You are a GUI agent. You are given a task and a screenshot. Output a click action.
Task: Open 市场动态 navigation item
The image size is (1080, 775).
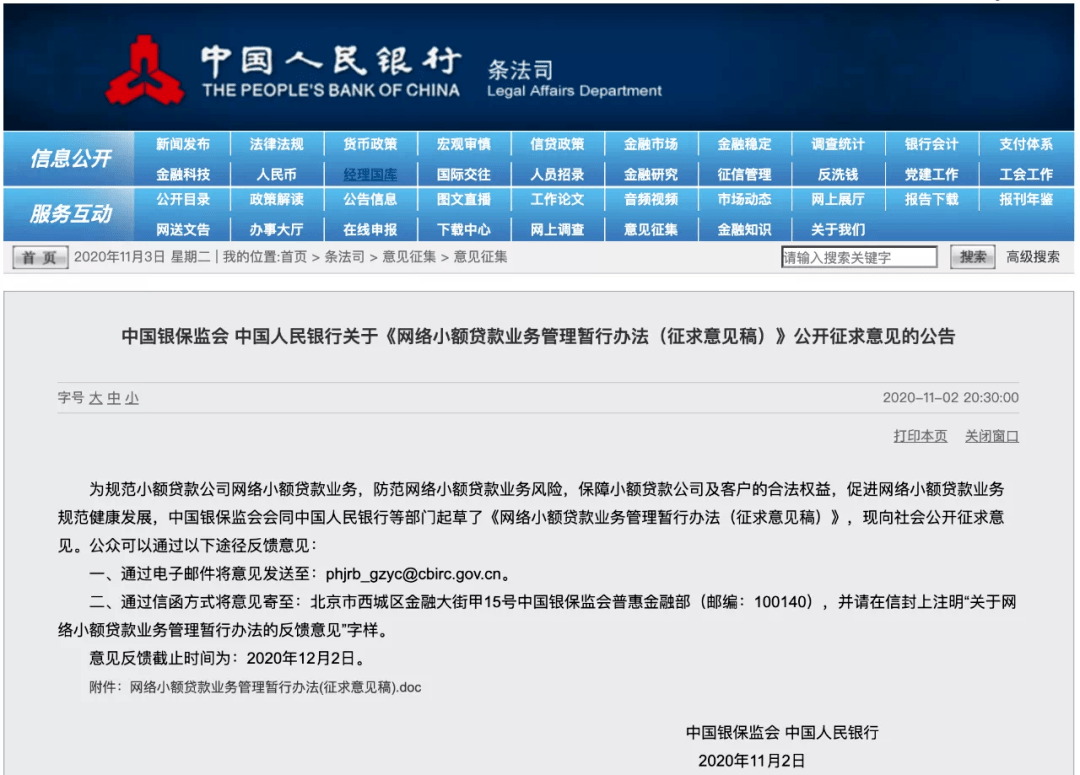tap(745, 199)
